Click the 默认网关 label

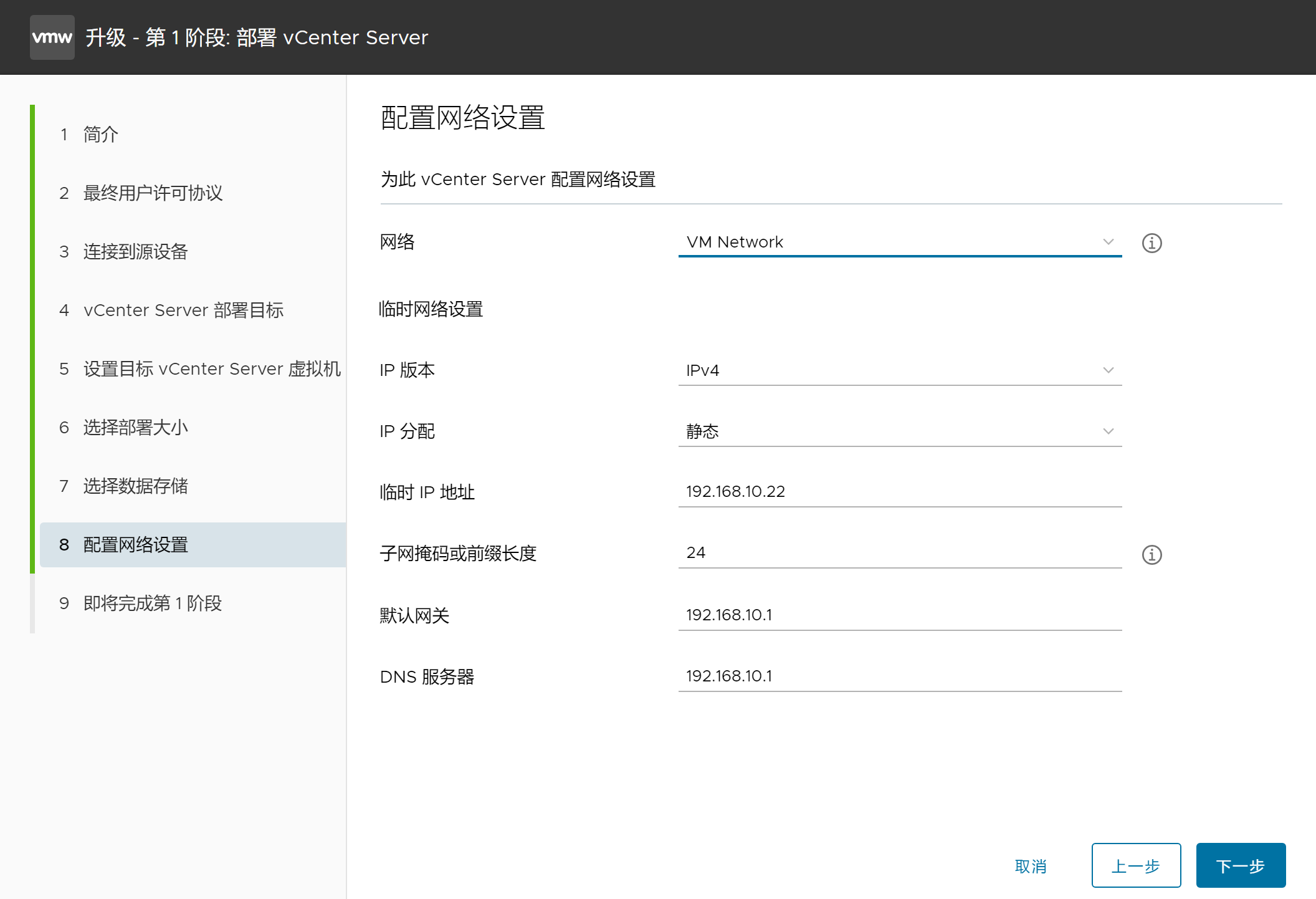[415, 616]
